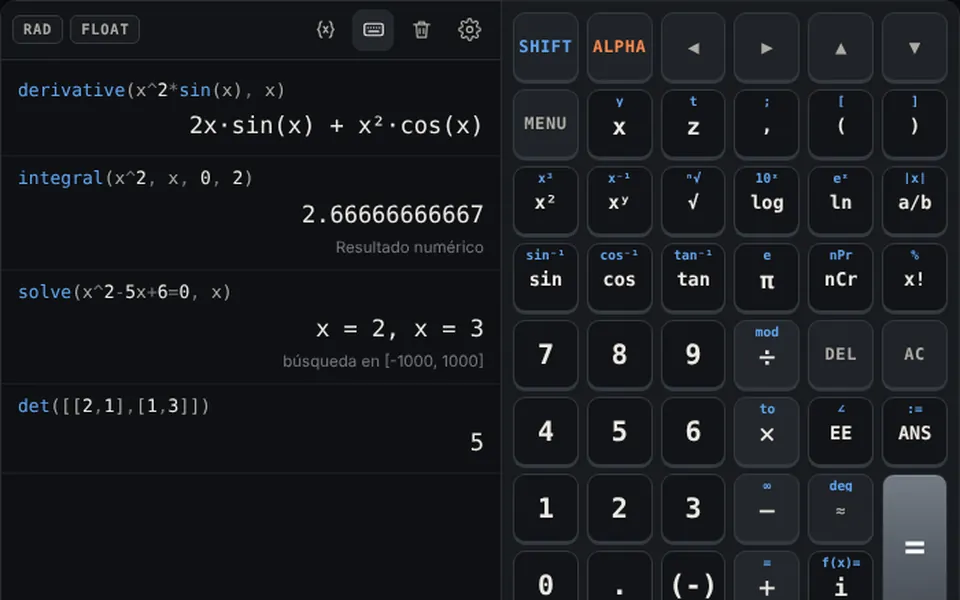
Task: Clear all input with AC
Action: click(x=915, y=354)
